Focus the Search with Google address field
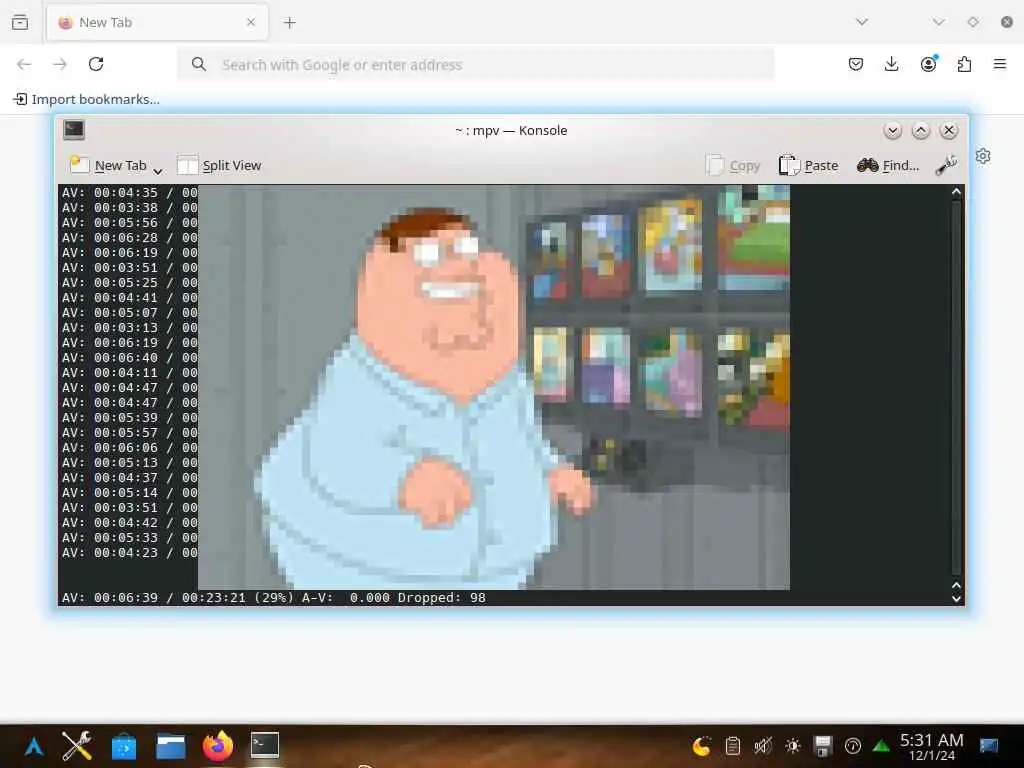The image size is (1024, 768). click(x=476, y=65)
